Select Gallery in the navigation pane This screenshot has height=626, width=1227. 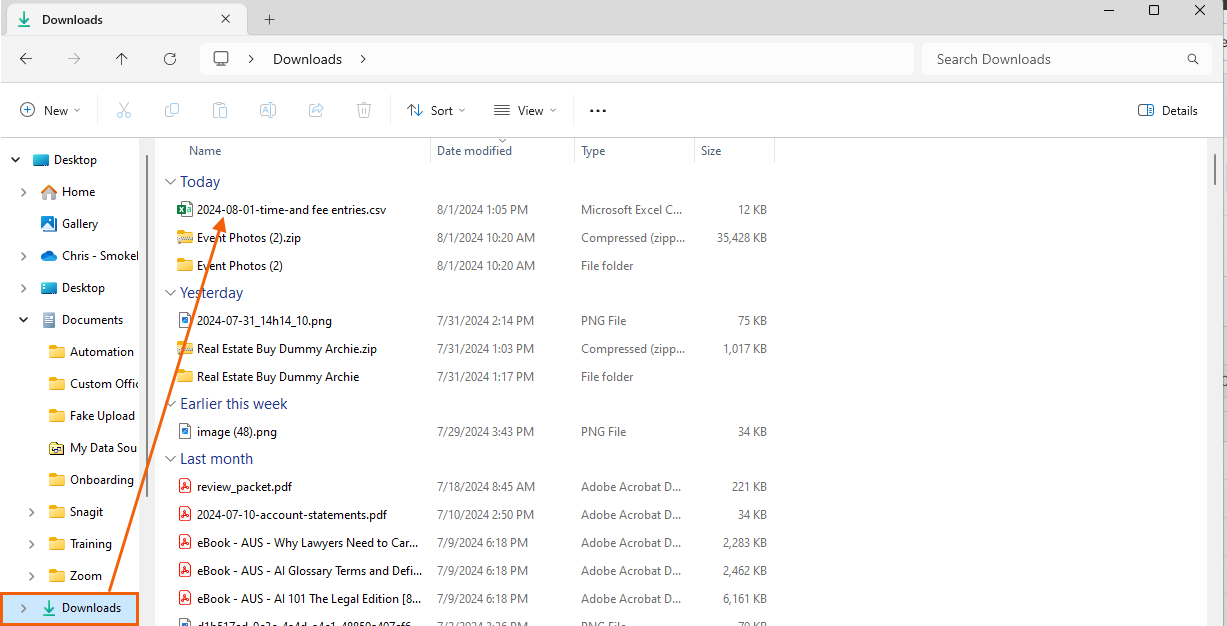[x=69, y=224]
